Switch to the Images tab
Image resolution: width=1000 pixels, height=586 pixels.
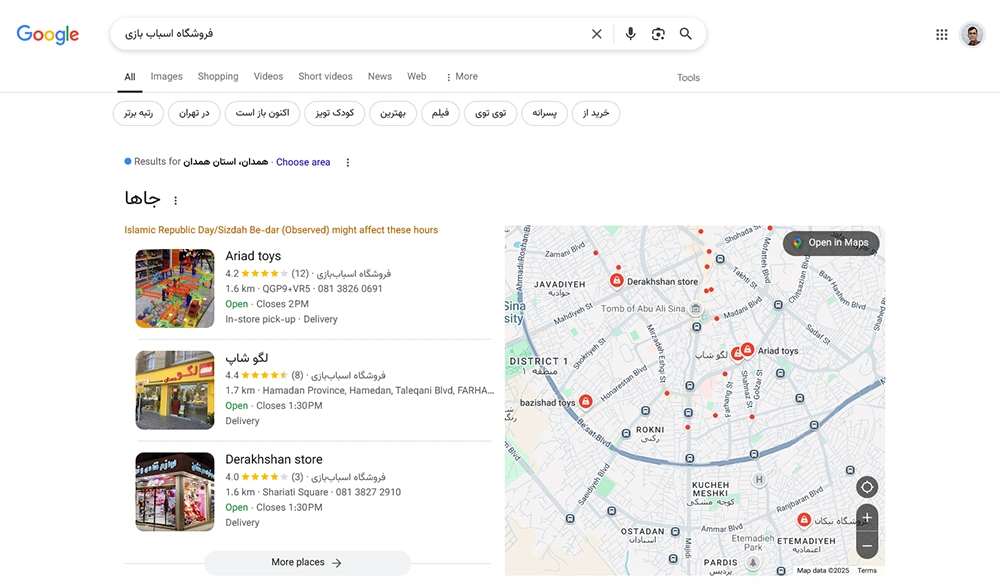coord(166,77)
